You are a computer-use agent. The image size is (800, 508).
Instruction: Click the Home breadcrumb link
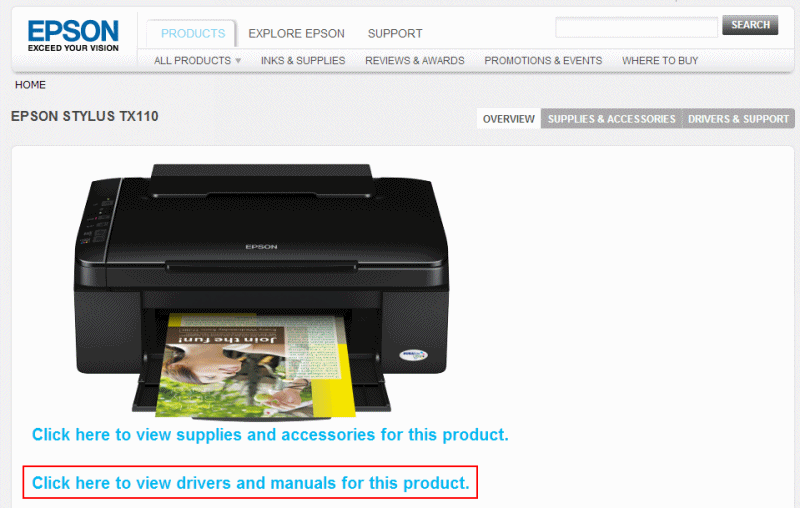tap(30, 85)
